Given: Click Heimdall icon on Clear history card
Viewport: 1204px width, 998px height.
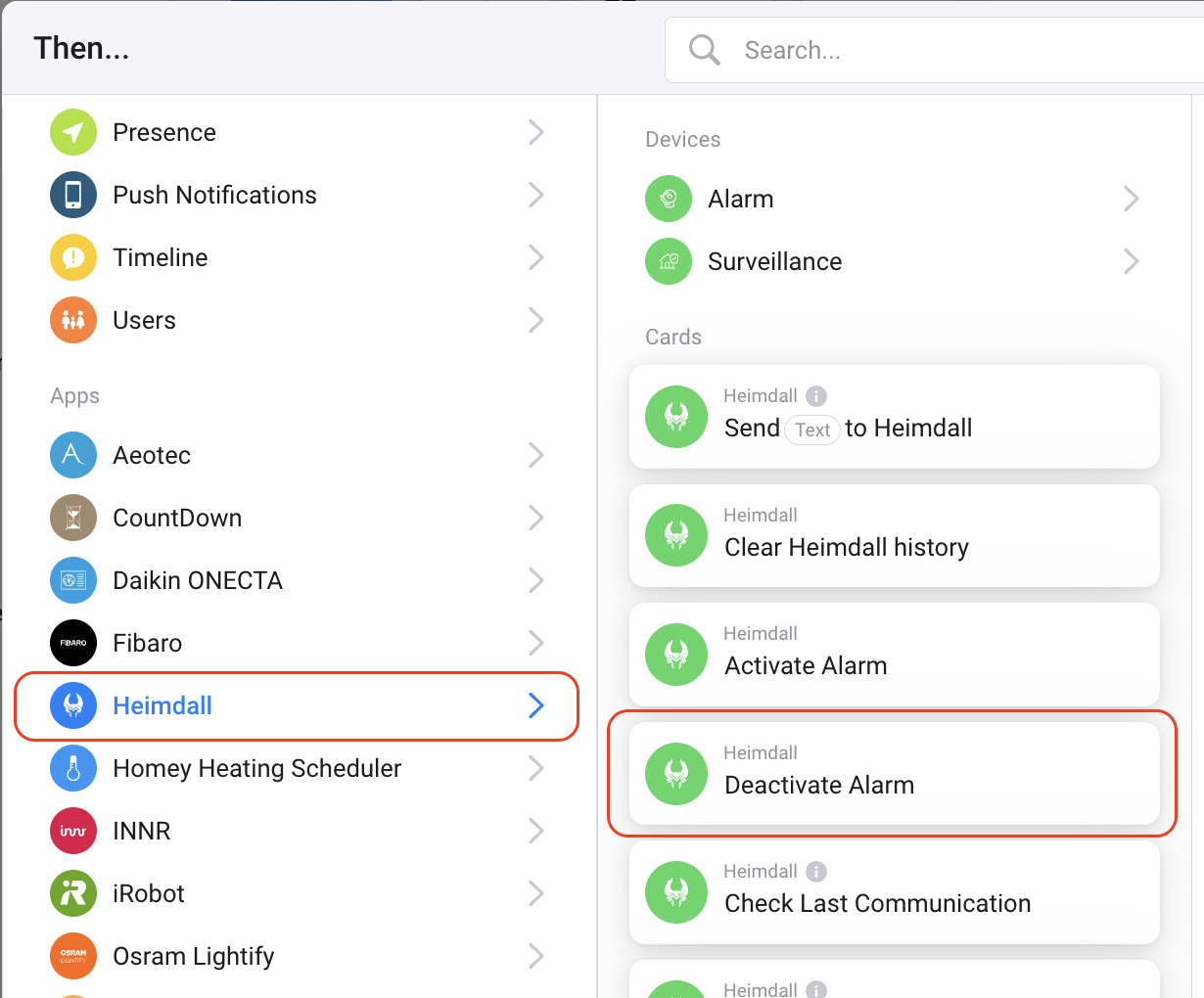Looking at the screenshot, I should pos(676,535).
